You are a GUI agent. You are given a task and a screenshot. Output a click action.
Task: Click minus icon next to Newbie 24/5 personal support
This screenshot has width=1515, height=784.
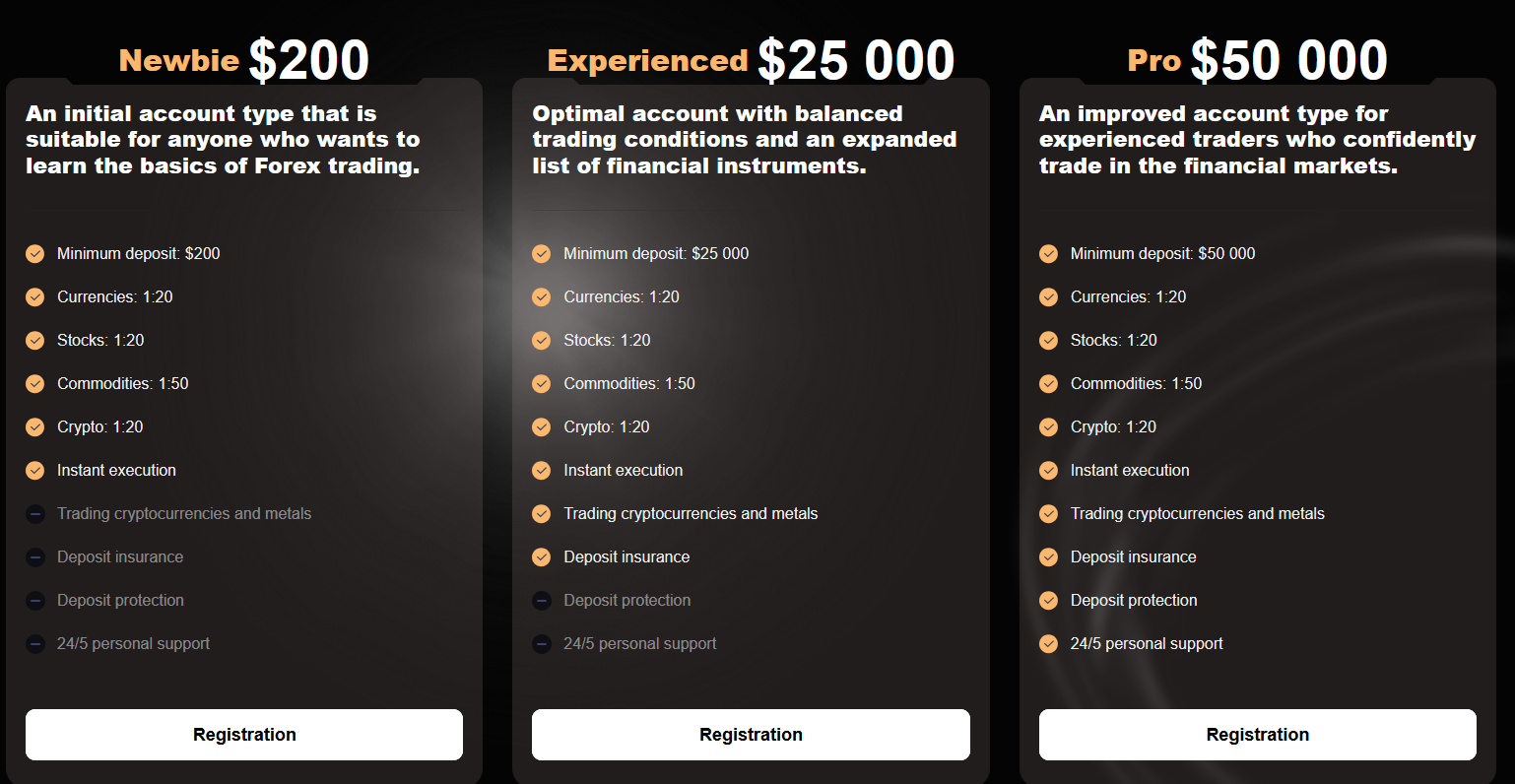click(x=35, y=644)
